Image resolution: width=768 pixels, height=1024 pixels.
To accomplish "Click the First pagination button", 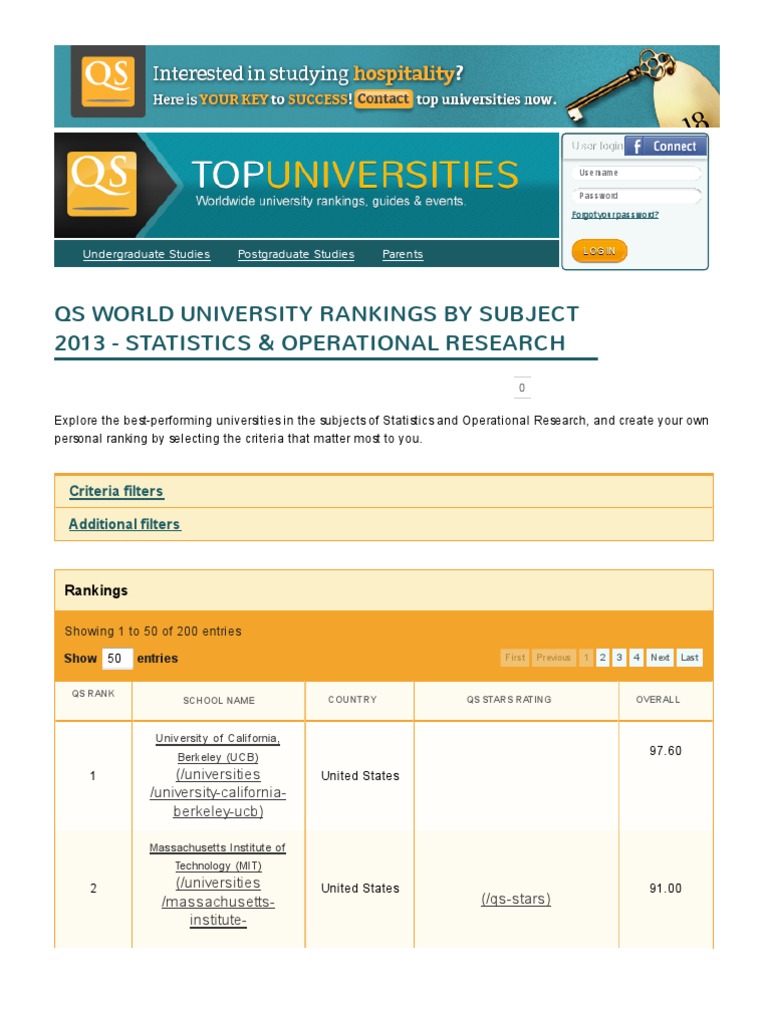I will pyautogui.click(x=515, y=658).
